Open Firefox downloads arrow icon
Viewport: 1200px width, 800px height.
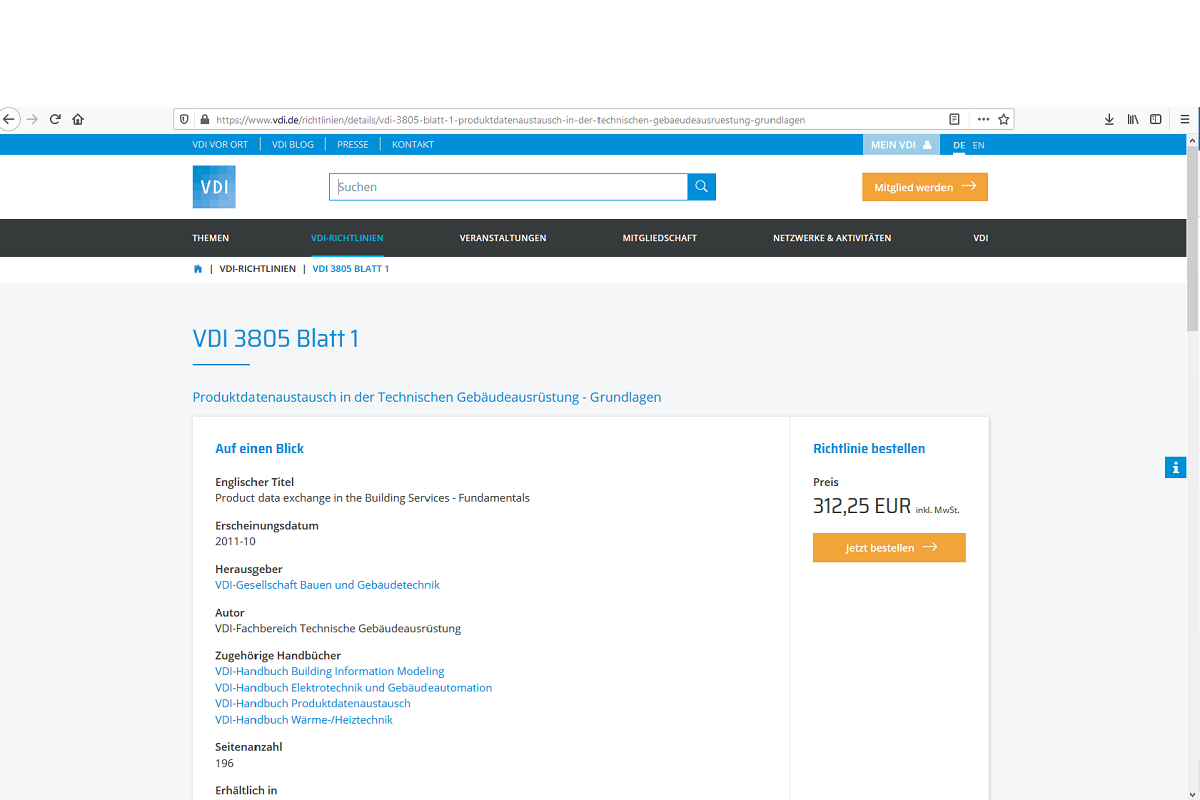point(1109,119)
